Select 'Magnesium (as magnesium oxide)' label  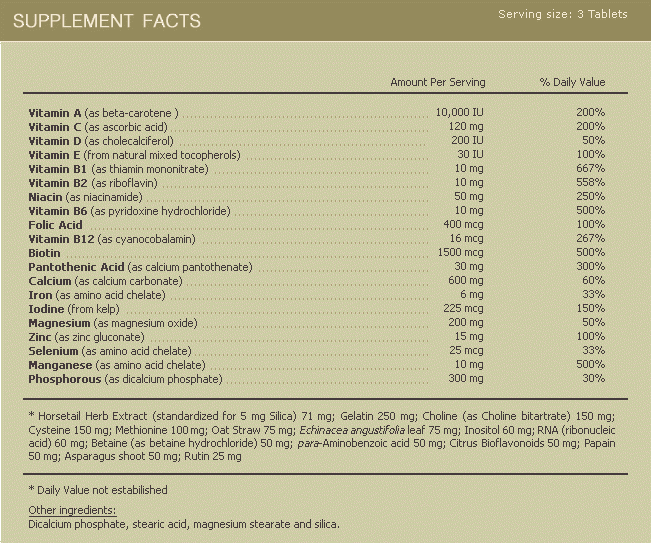[x=113, y=323]
